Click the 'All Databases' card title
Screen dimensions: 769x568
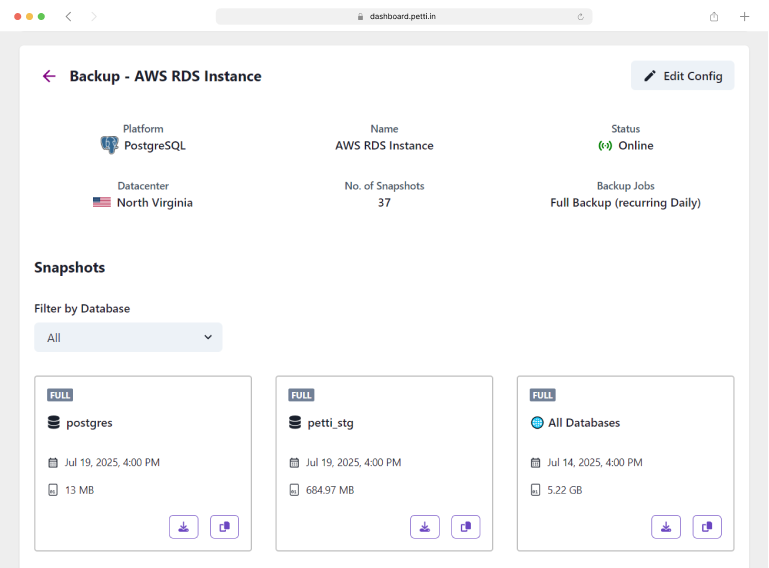pyautogui.click(x=584, y=423)
